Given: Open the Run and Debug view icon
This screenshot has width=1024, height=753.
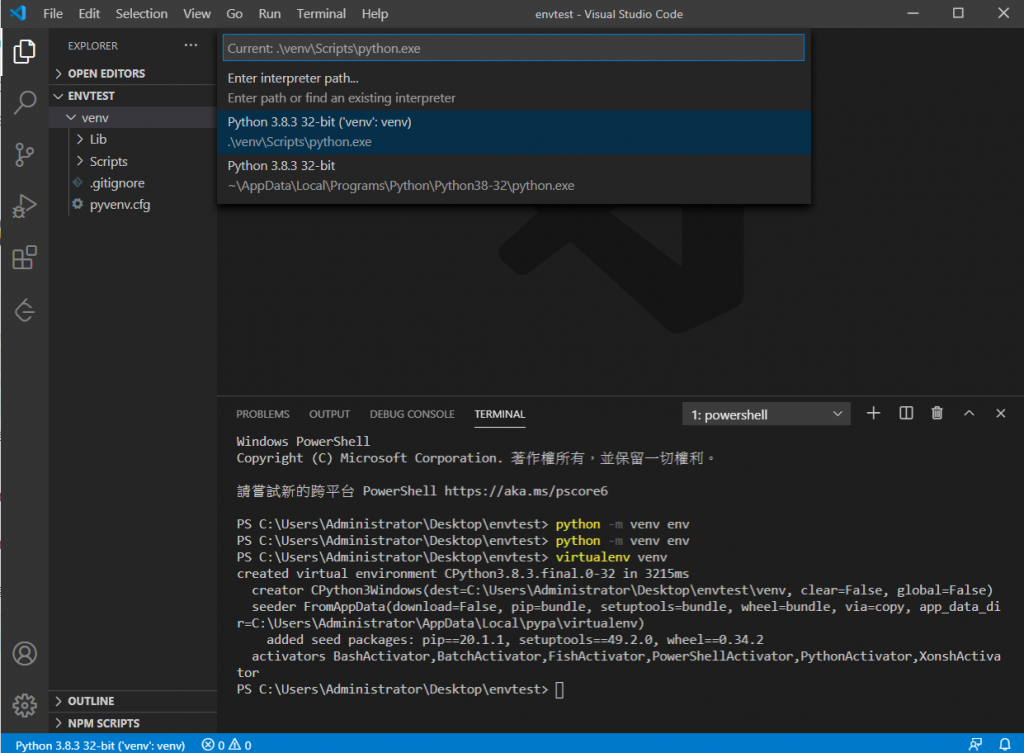Looking at the screenshot, I should click(x=24, y=206).
